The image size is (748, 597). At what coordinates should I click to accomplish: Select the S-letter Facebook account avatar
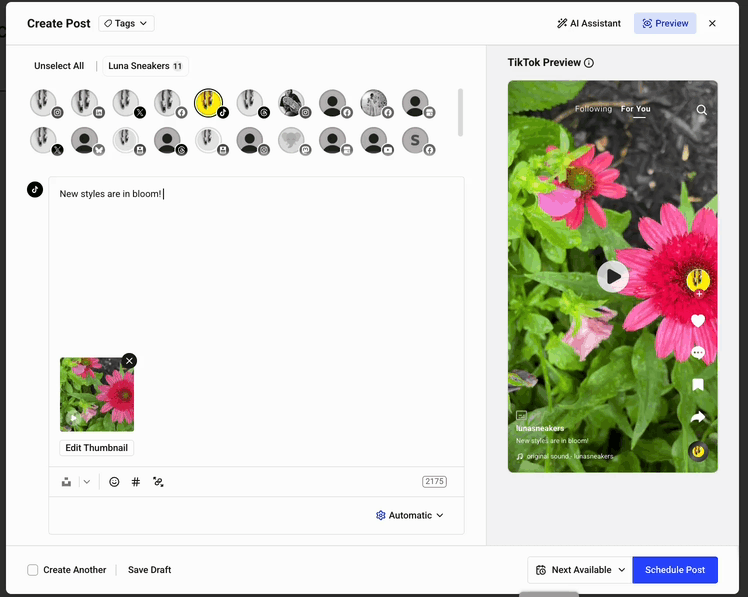pos(418,141)
